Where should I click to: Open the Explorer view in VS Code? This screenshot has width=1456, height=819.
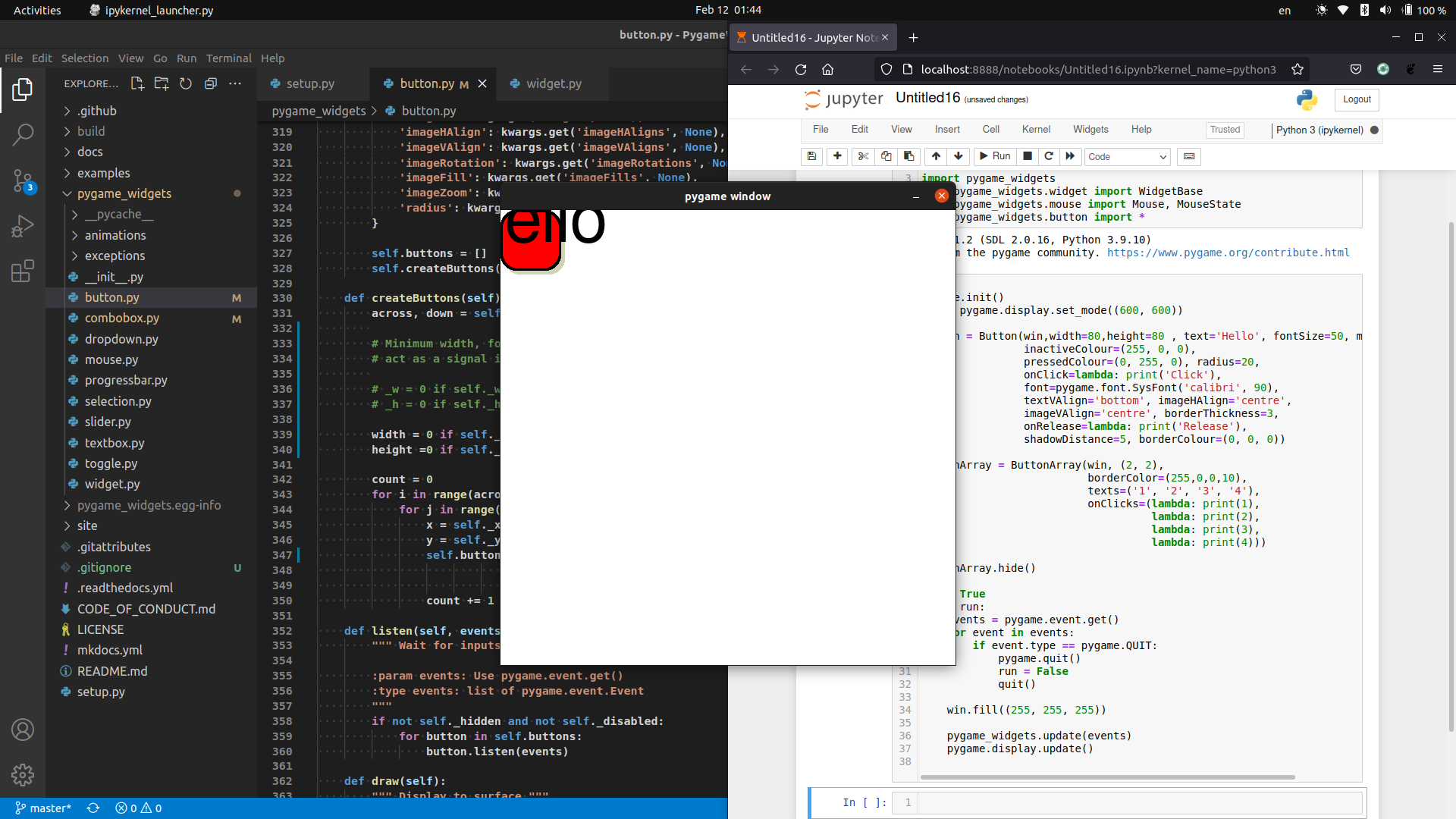click(23, 89)
